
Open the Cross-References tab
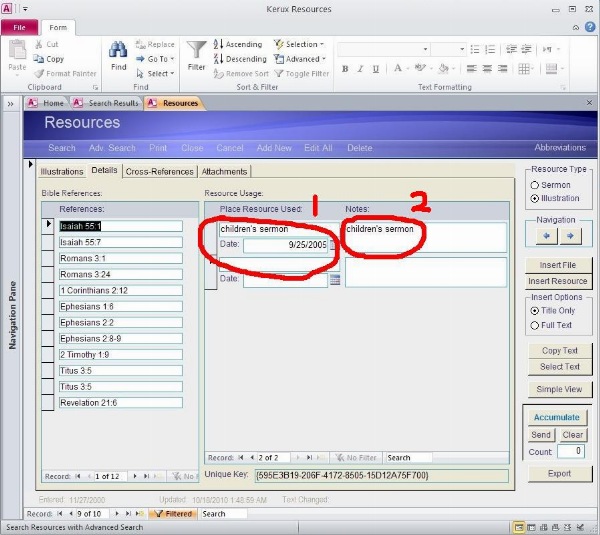click(x=160, y=171)
